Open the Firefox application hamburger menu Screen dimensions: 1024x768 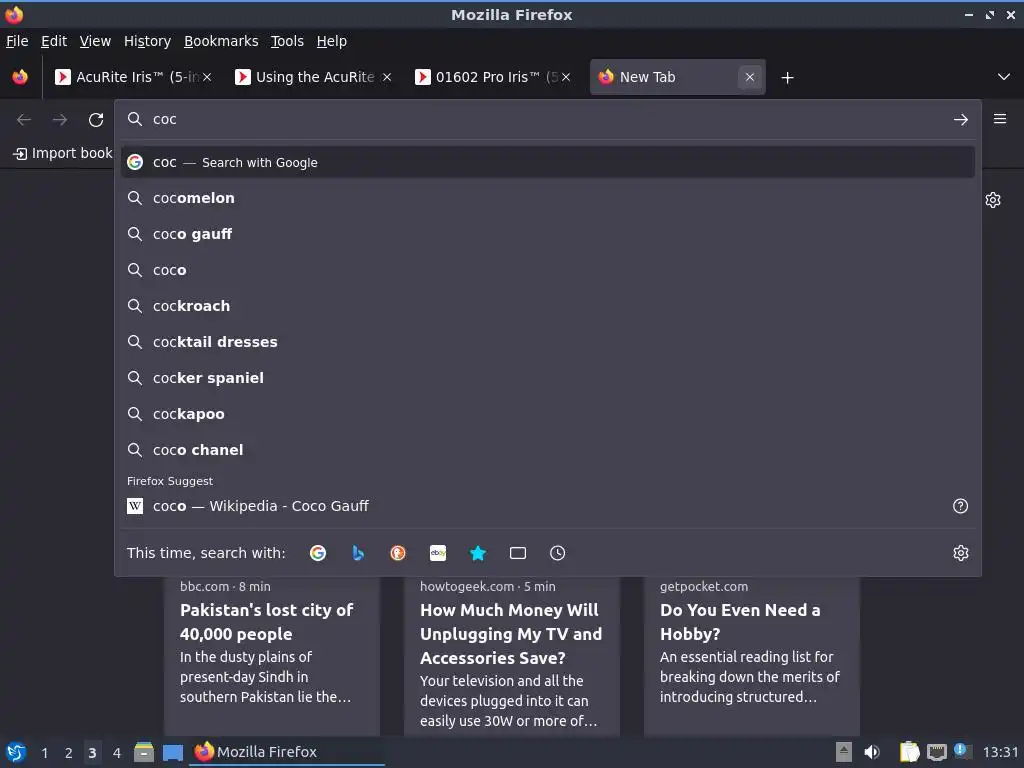point(1000,119)
